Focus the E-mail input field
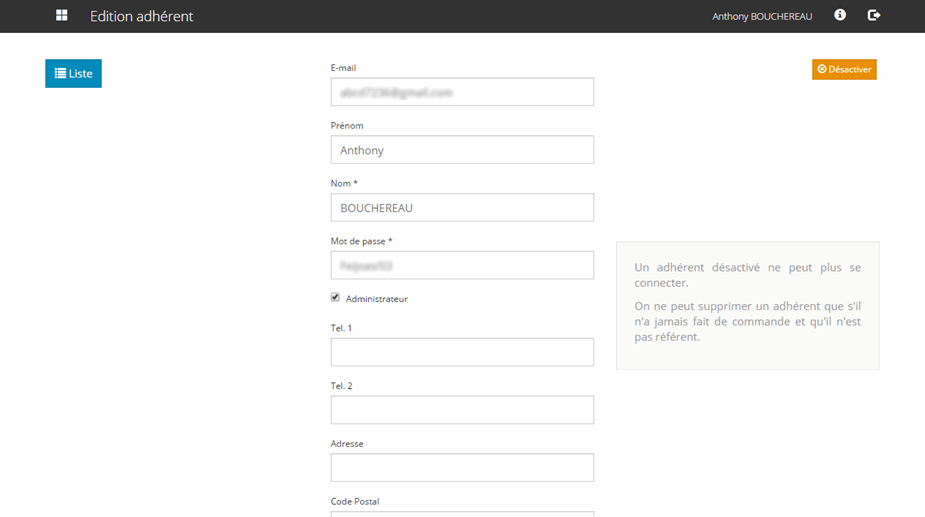 point(462,92)
